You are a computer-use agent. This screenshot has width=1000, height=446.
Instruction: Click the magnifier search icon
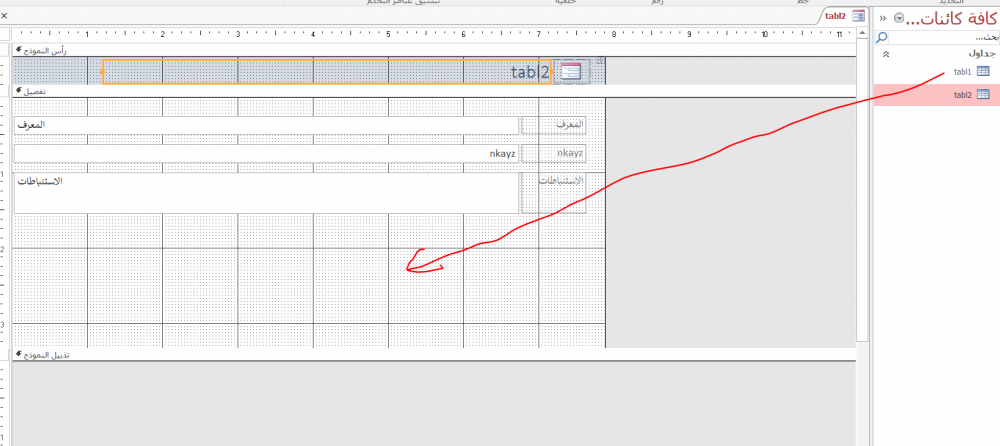click(882, 38)
